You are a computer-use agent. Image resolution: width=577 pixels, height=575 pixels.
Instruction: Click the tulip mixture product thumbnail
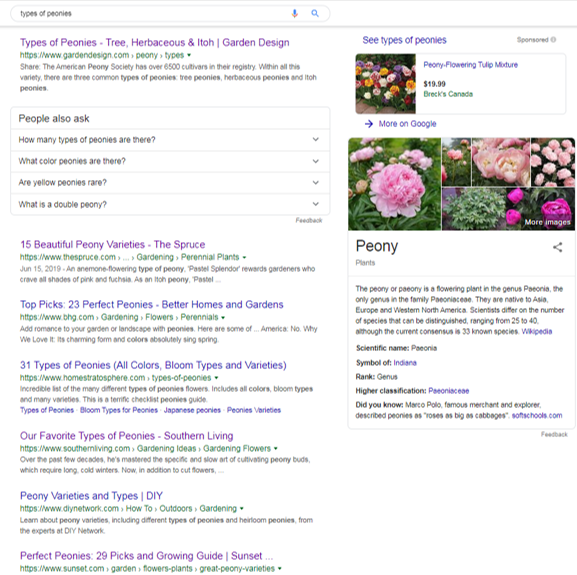pyautogui.click(x=386, y=84)
